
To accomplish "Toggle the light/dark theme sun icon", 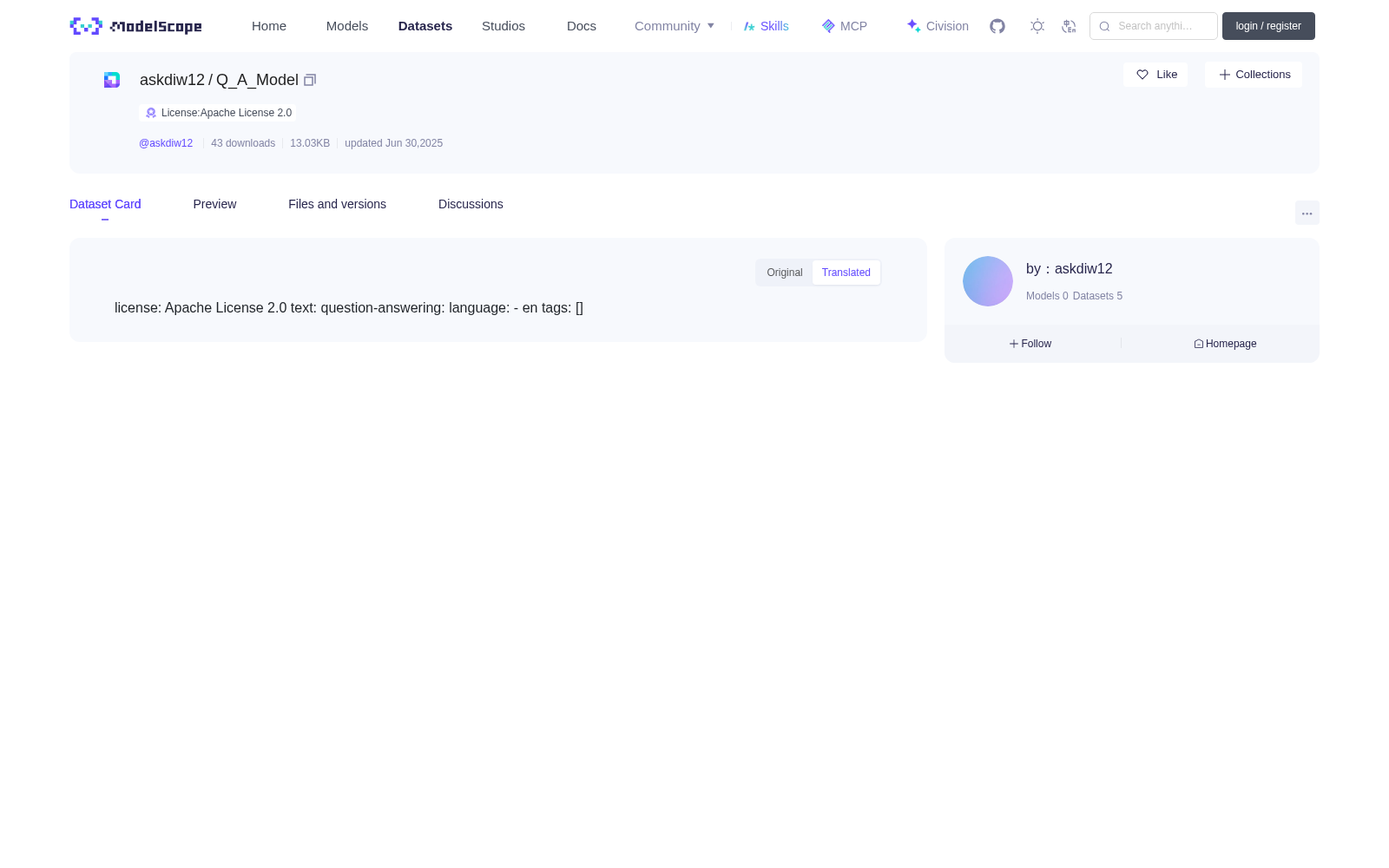I will [x=1037, y=26].
